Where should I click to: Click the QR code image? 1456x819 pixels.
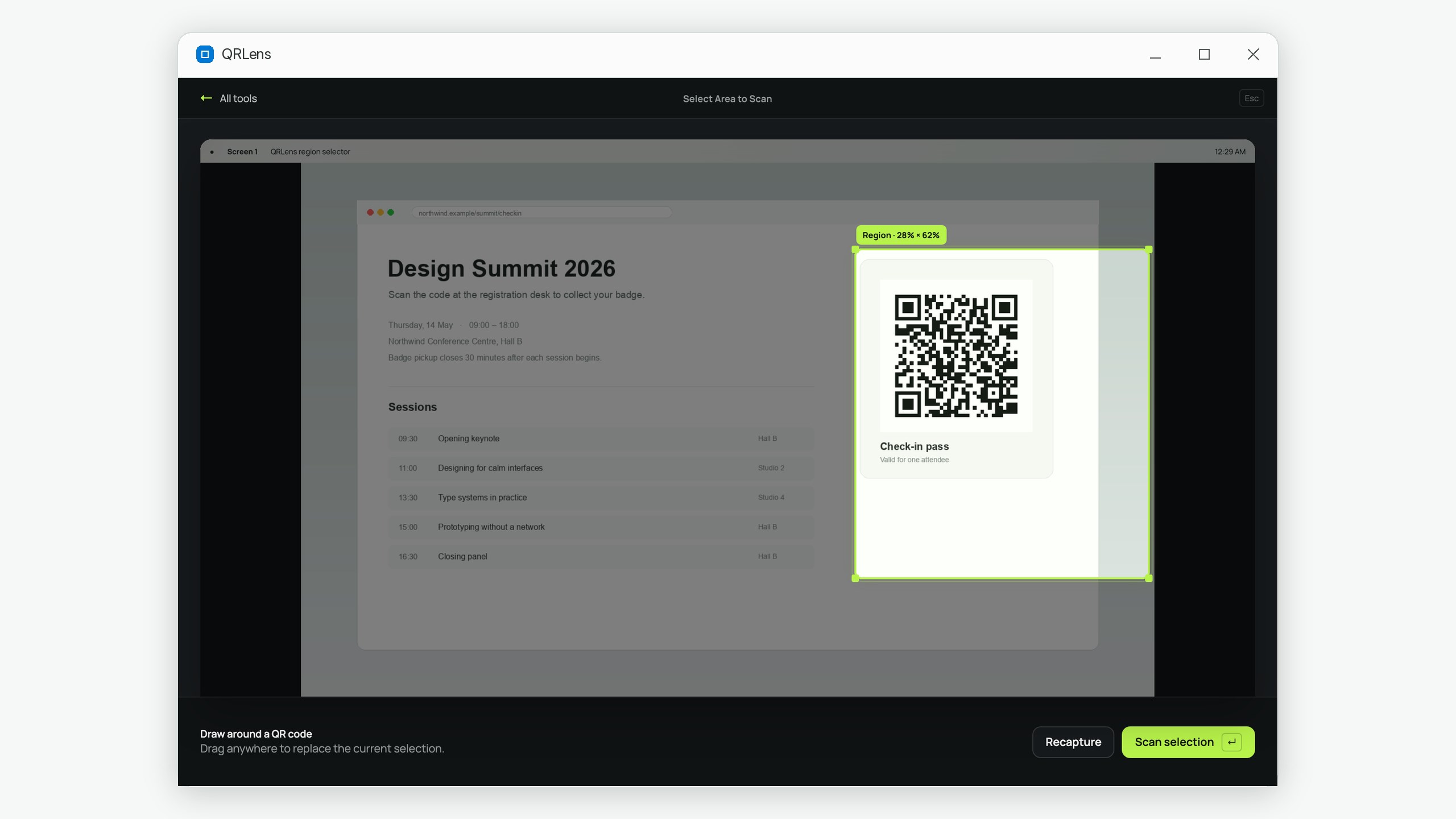pyautogui.click(x=956, y=356)
